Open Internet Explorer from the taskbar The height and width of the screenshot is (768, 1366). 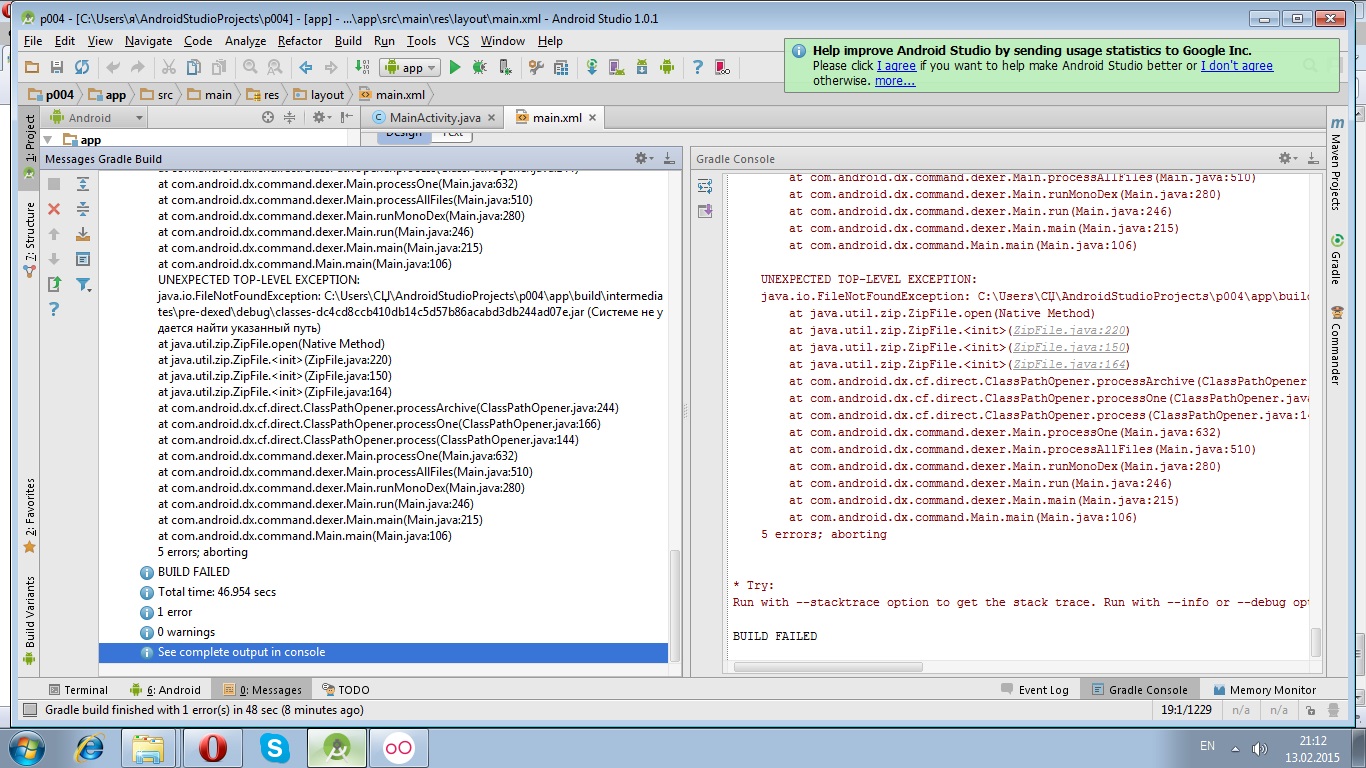(x=89, y=747)
